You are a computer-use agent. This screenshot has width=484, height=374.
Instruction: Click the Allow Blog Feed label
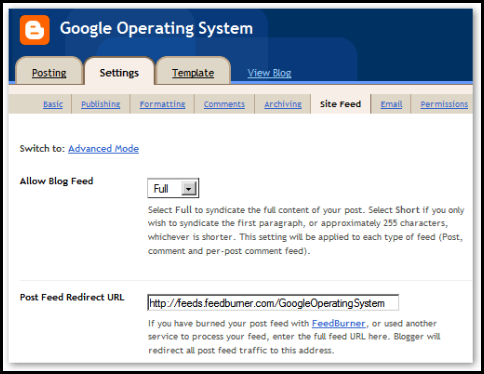coord(56,181)
